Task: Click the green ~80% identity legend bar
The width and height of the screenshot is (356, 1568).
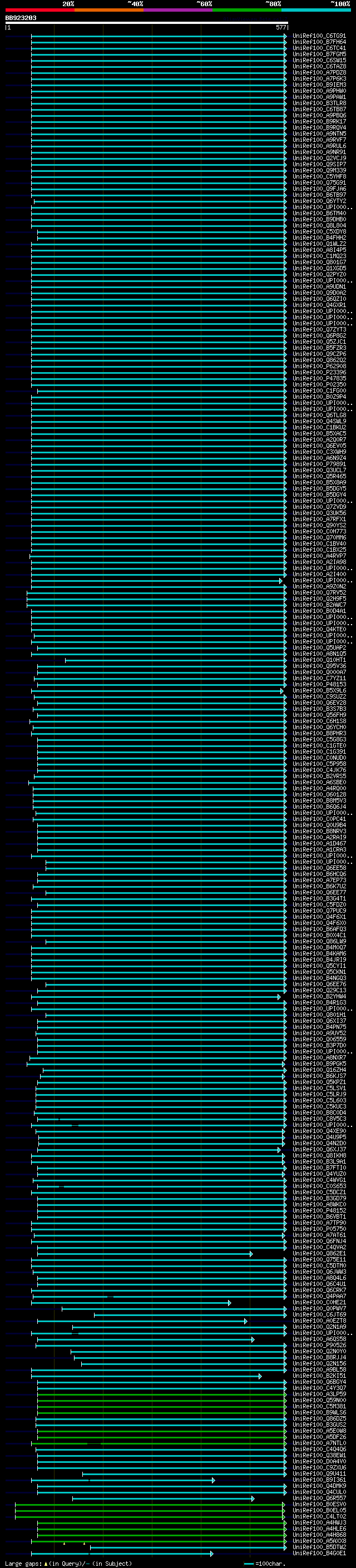Action: (247, 10)
